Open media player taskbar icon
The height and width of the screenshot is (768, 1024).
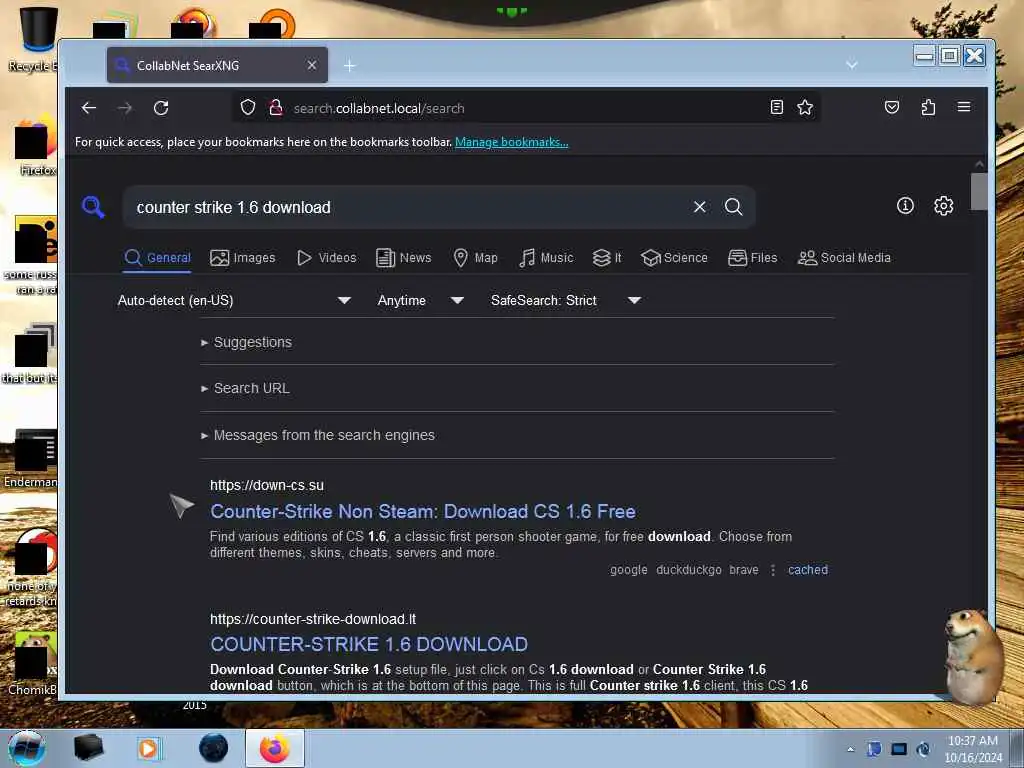pyautogui.click(x=148, y=748)
